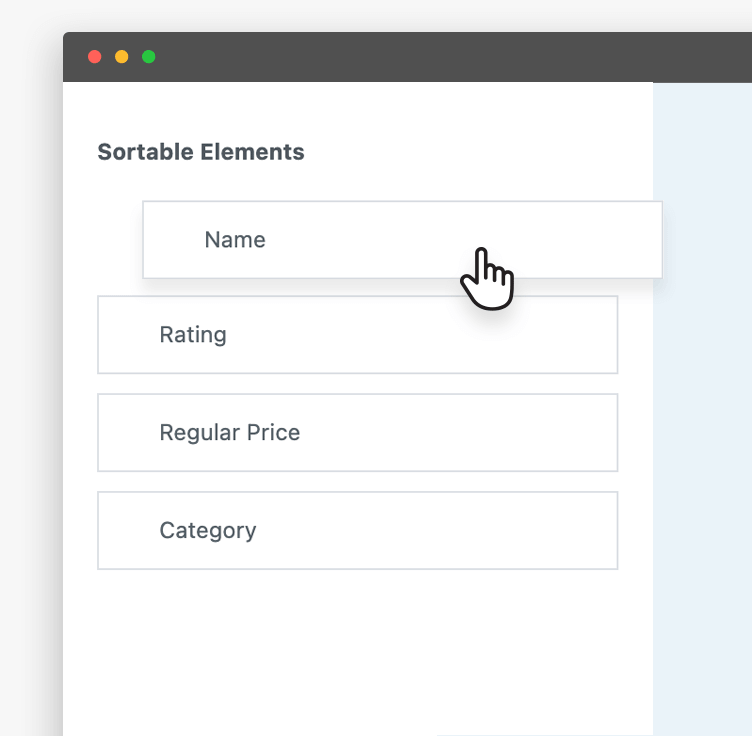This screenshot has width=752, height=736.
Task: Click the light blue side panel
Action: [702, 450]
